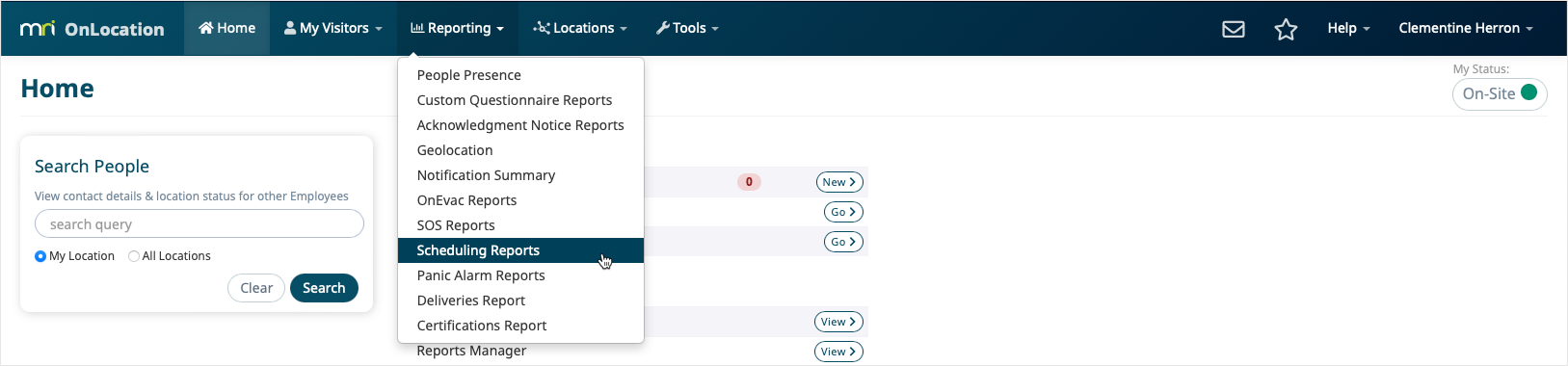Select People Presence report
Screen dimensions: 1568x366
520,75
